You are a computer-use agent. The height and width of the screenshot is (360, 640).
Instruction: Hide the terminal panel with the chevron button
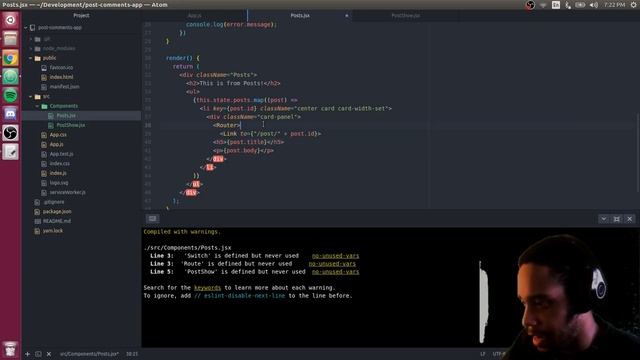[604, 219]
